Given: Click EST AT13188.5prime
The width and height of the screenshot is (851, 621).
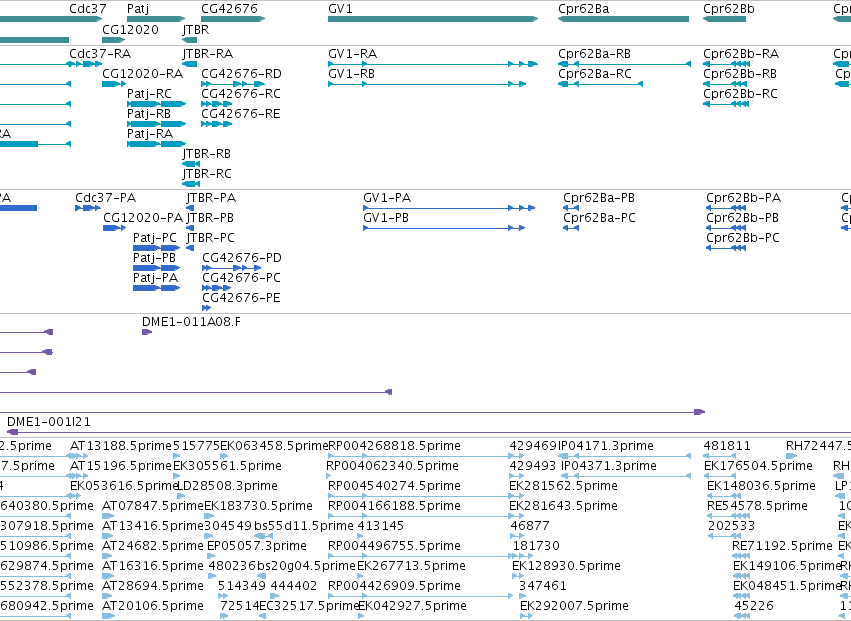Looking at the screenshot, I should click(120, 446).
